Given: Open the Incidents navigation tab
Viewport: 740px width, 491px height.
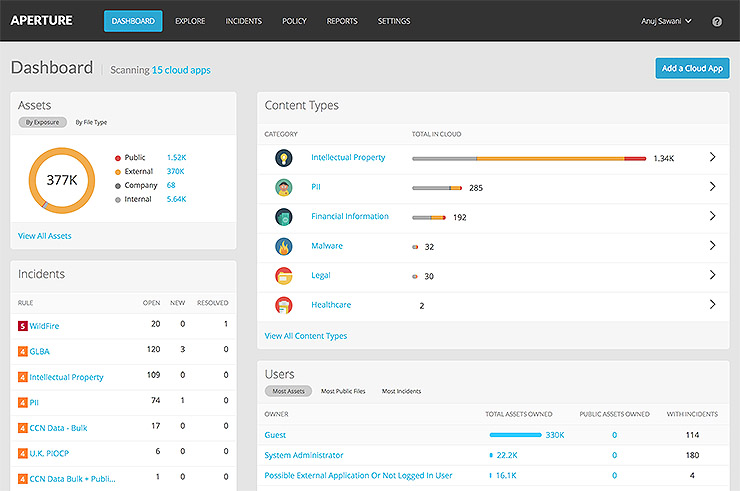Looking at the screenshot, I should tap(244, 21).
